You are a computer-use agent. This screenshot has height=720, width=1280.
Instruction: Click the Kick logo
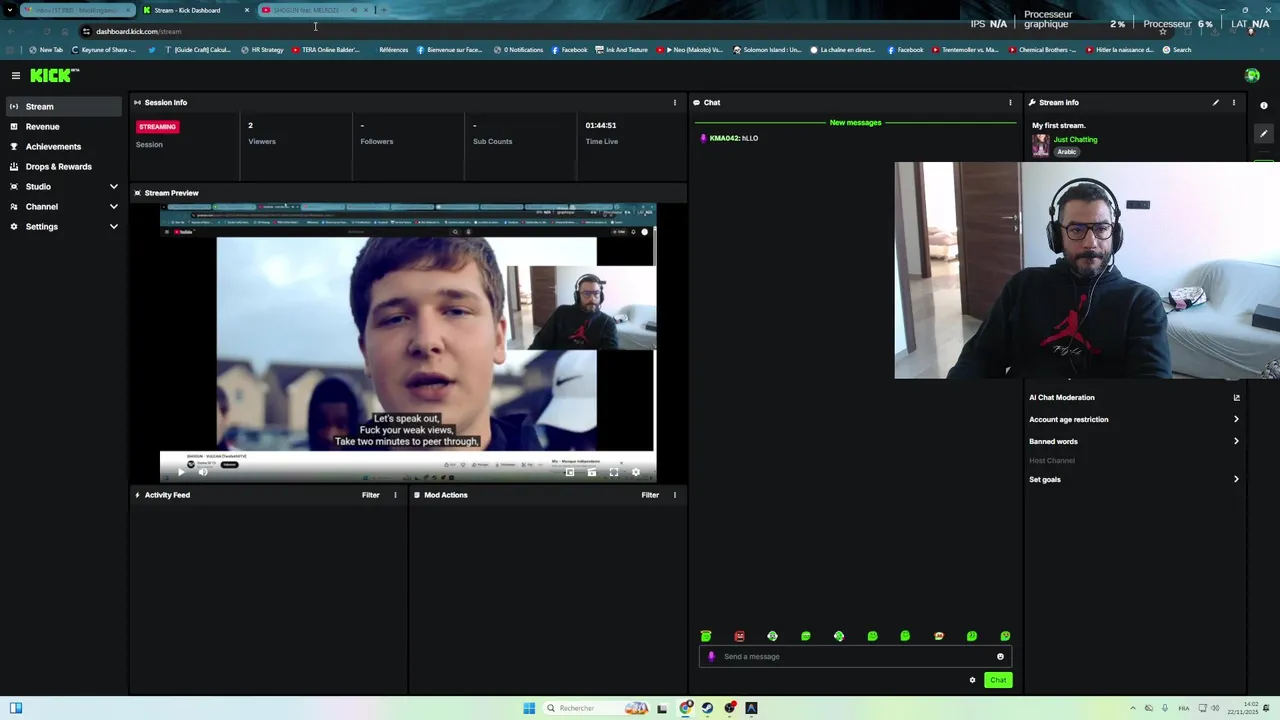click(x=54, y=75)
